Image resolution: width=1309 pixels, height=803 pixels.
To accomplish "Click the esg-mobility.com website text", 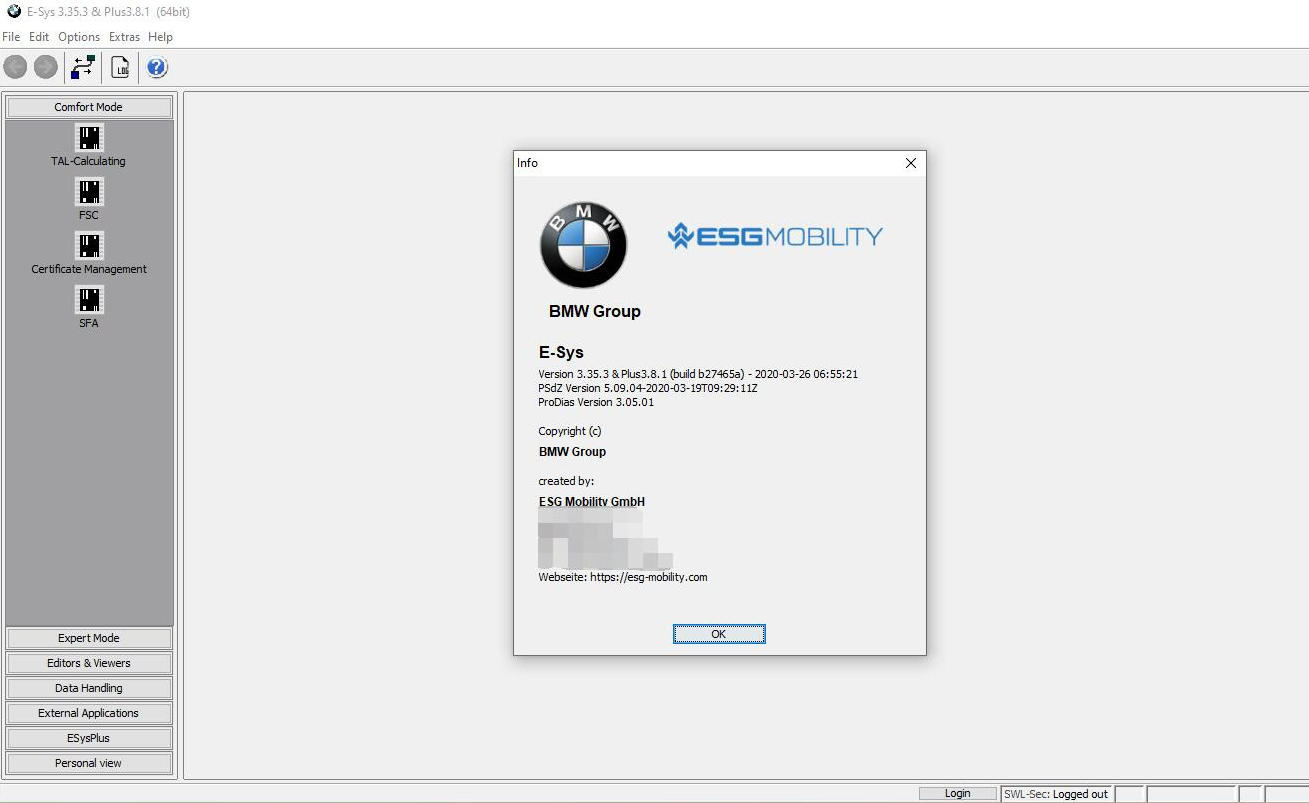I will click(649, 577).
